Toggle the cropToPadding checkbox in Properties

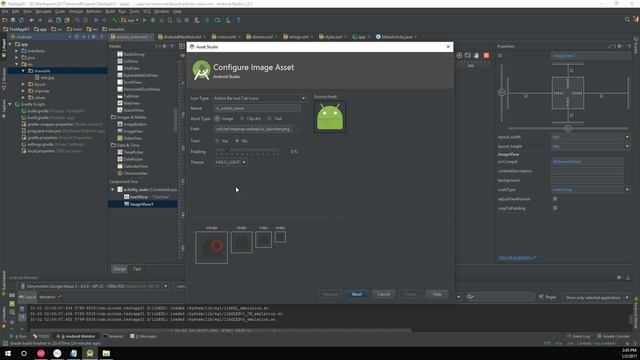click(x=555, y=208)
